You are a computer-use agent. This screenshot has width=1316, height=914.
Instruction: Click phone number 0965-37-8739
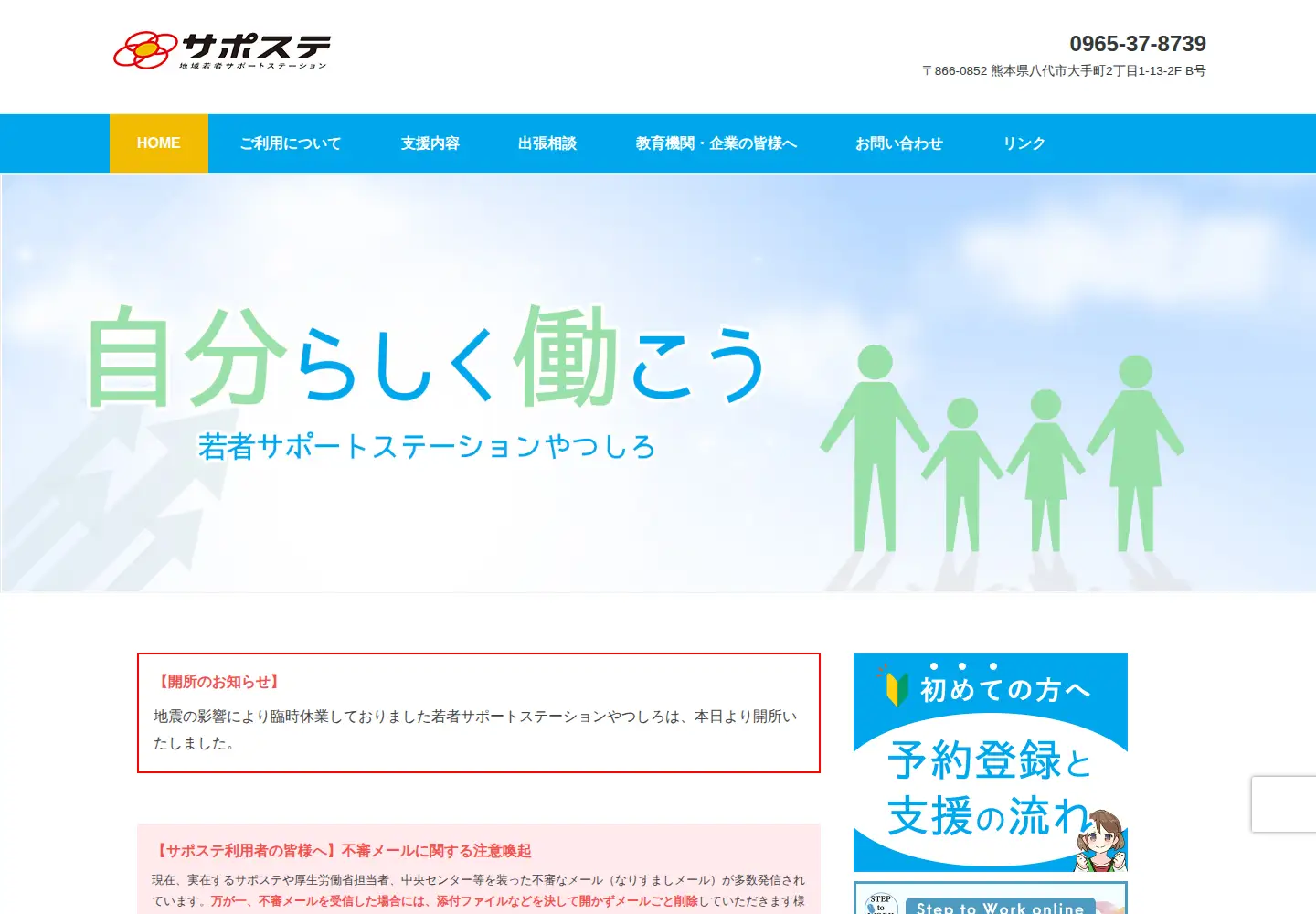(x=1138, y=44)
